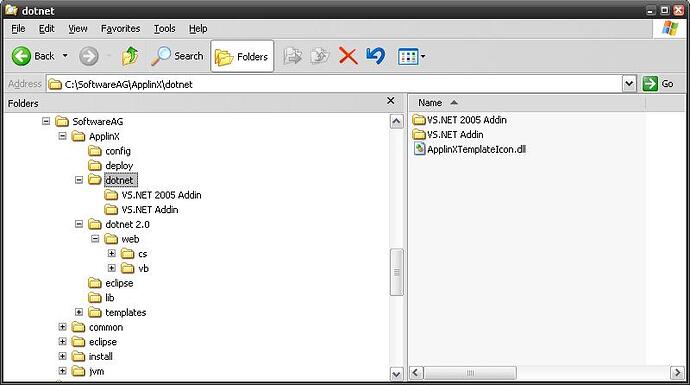Open the Search pane
690x385 pixels.
point(177,56)
